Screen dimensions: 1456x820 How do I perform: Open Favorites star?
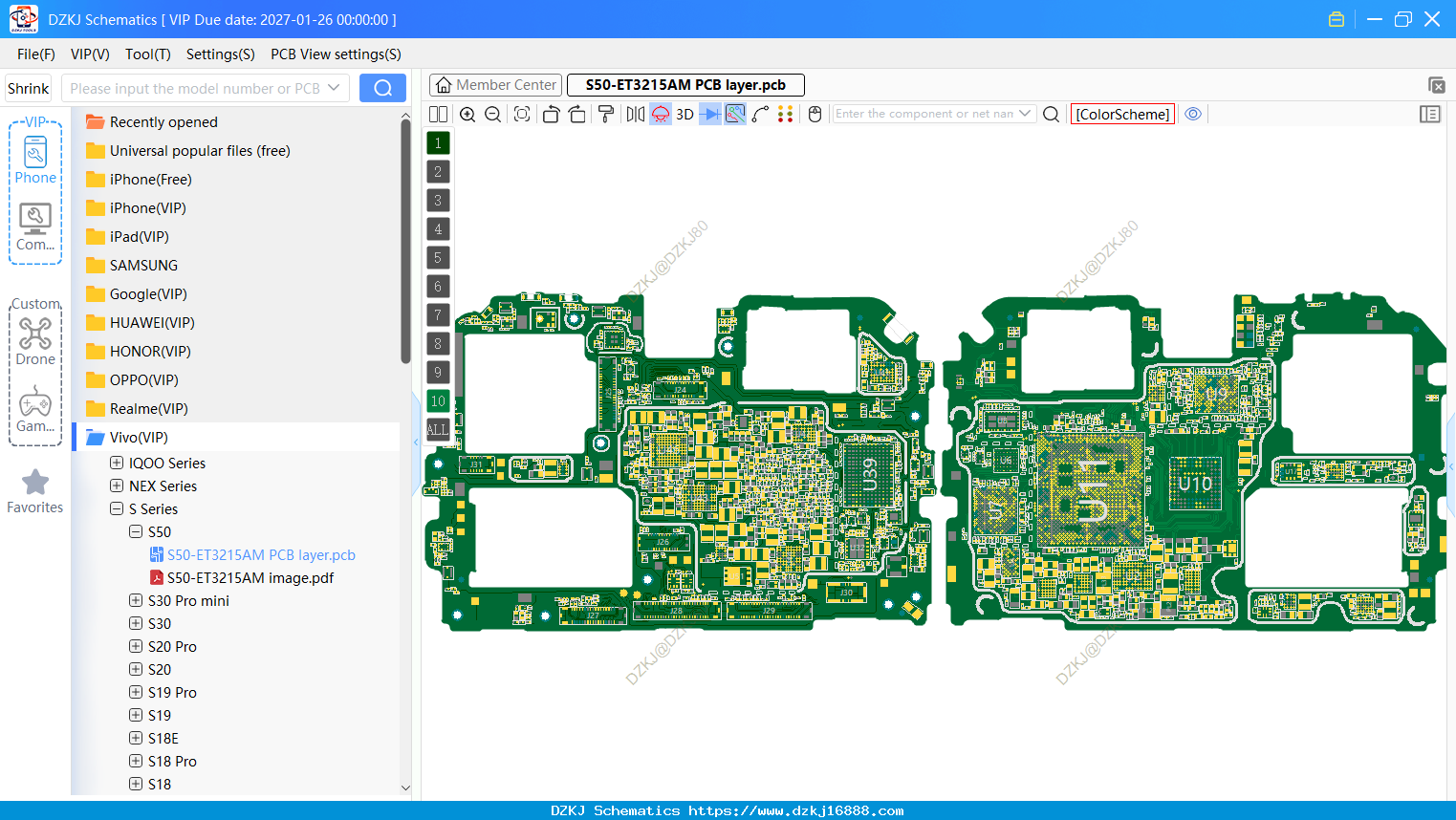pyautogui.click(x=35, y=491)
